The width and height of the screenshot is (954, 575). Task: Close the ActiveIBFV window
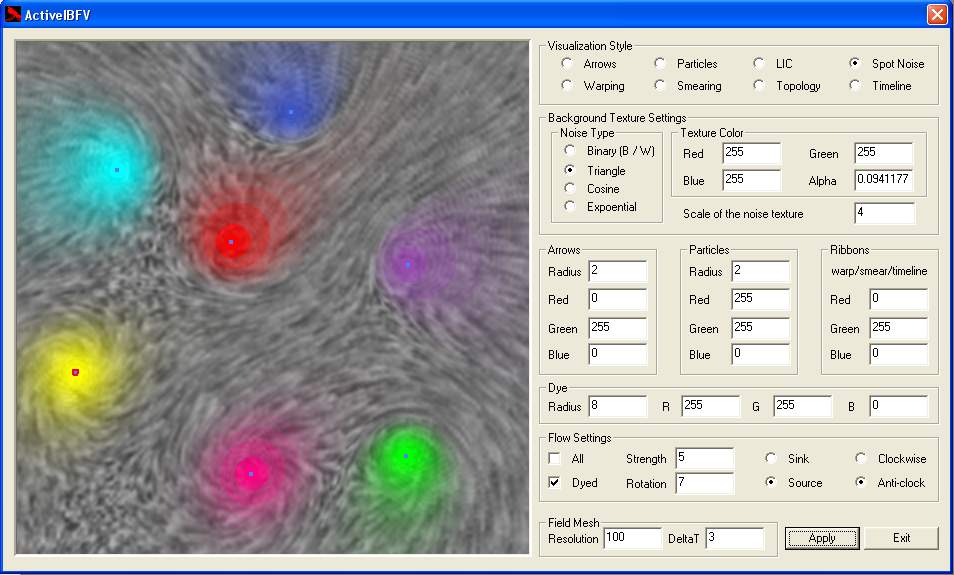tap(936, 14)
